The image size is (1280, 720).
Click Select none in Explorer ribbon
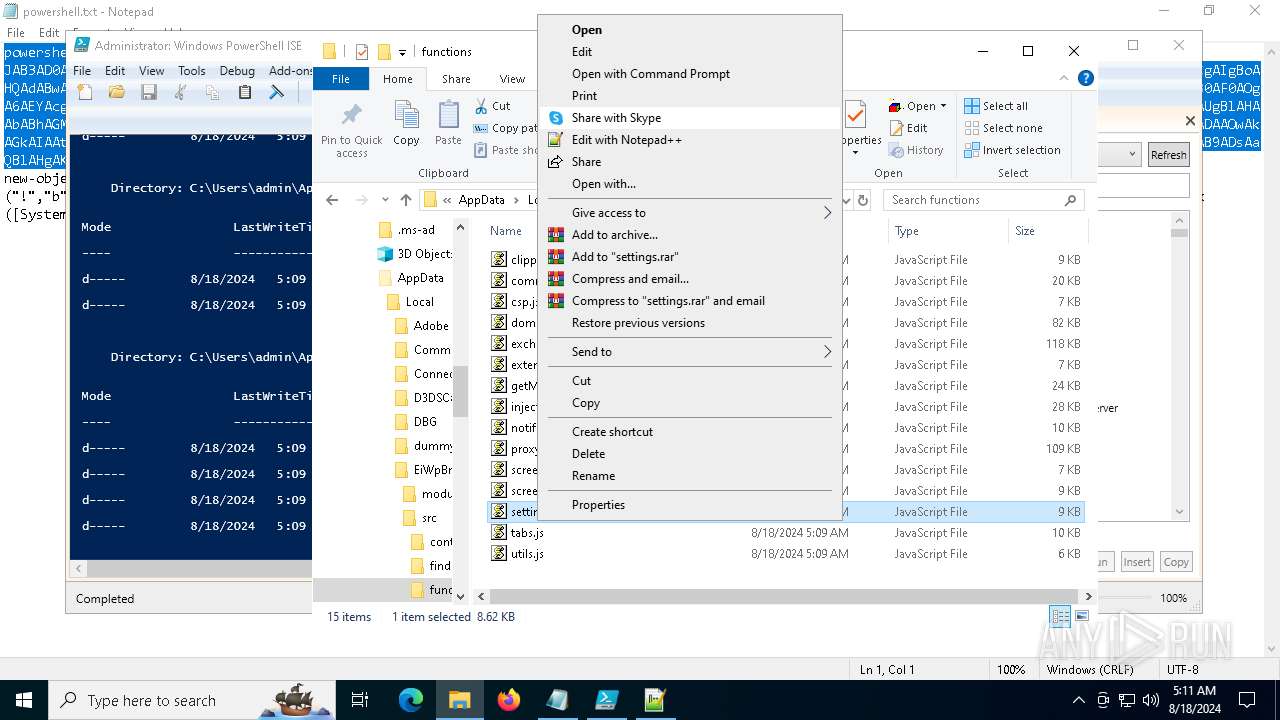(1004, 128)
